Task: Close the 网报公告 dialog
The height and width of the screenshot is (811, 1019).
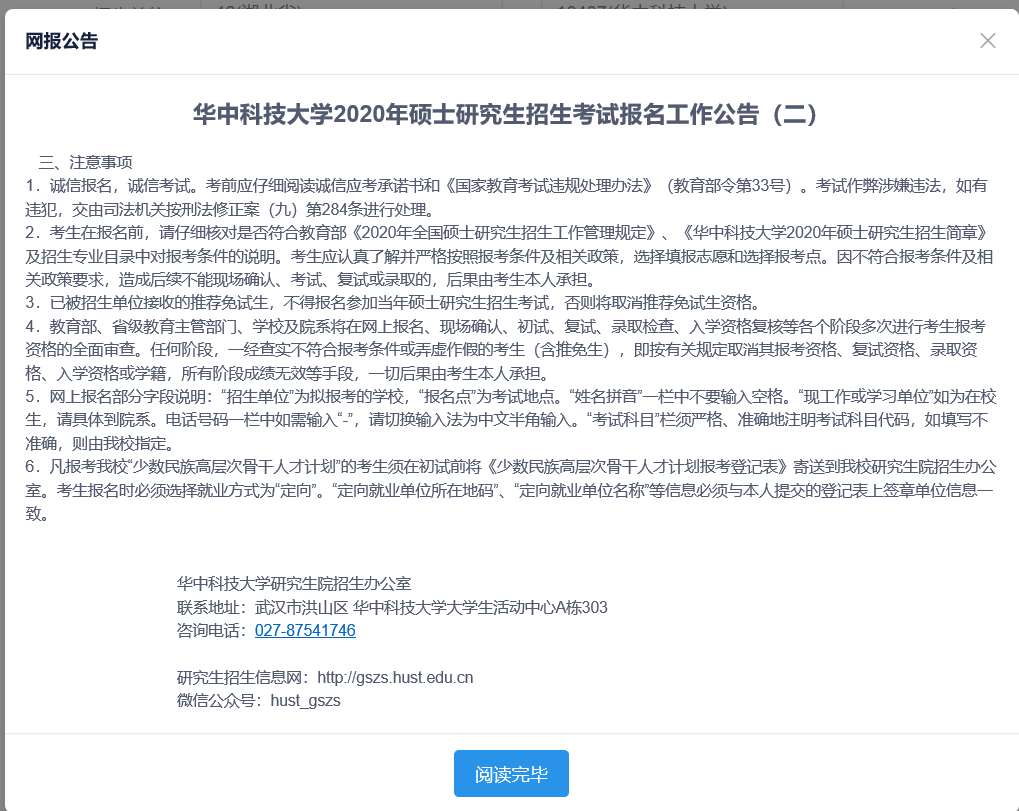Action: (988, 40)
